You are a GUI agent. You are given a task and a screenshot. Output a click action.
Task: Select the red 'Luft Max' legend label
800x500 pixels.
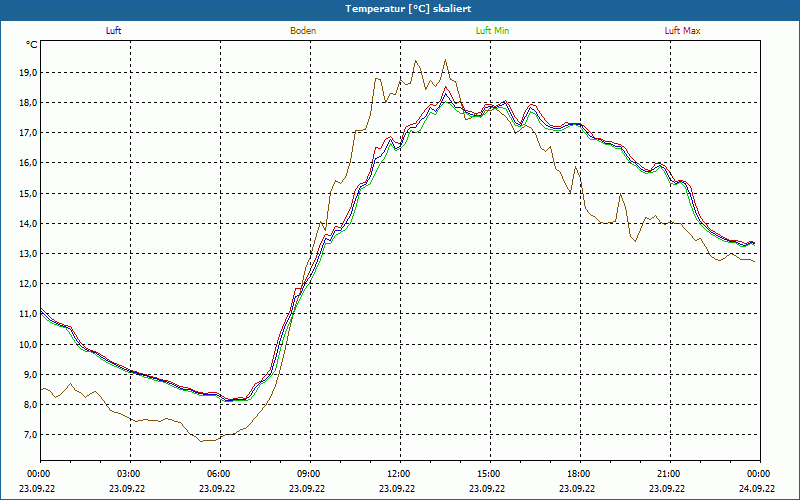pos(682,31)
